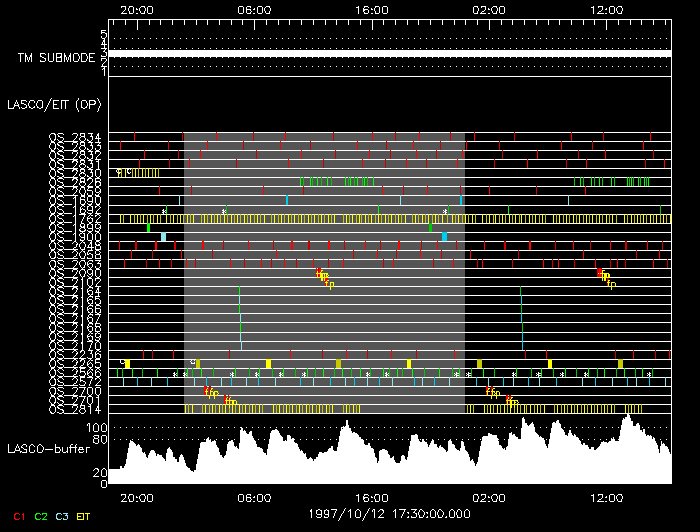Screen dimensions: 700x532
Task: Click the C1 red legend entry
Action: click(x=17, y=516)
